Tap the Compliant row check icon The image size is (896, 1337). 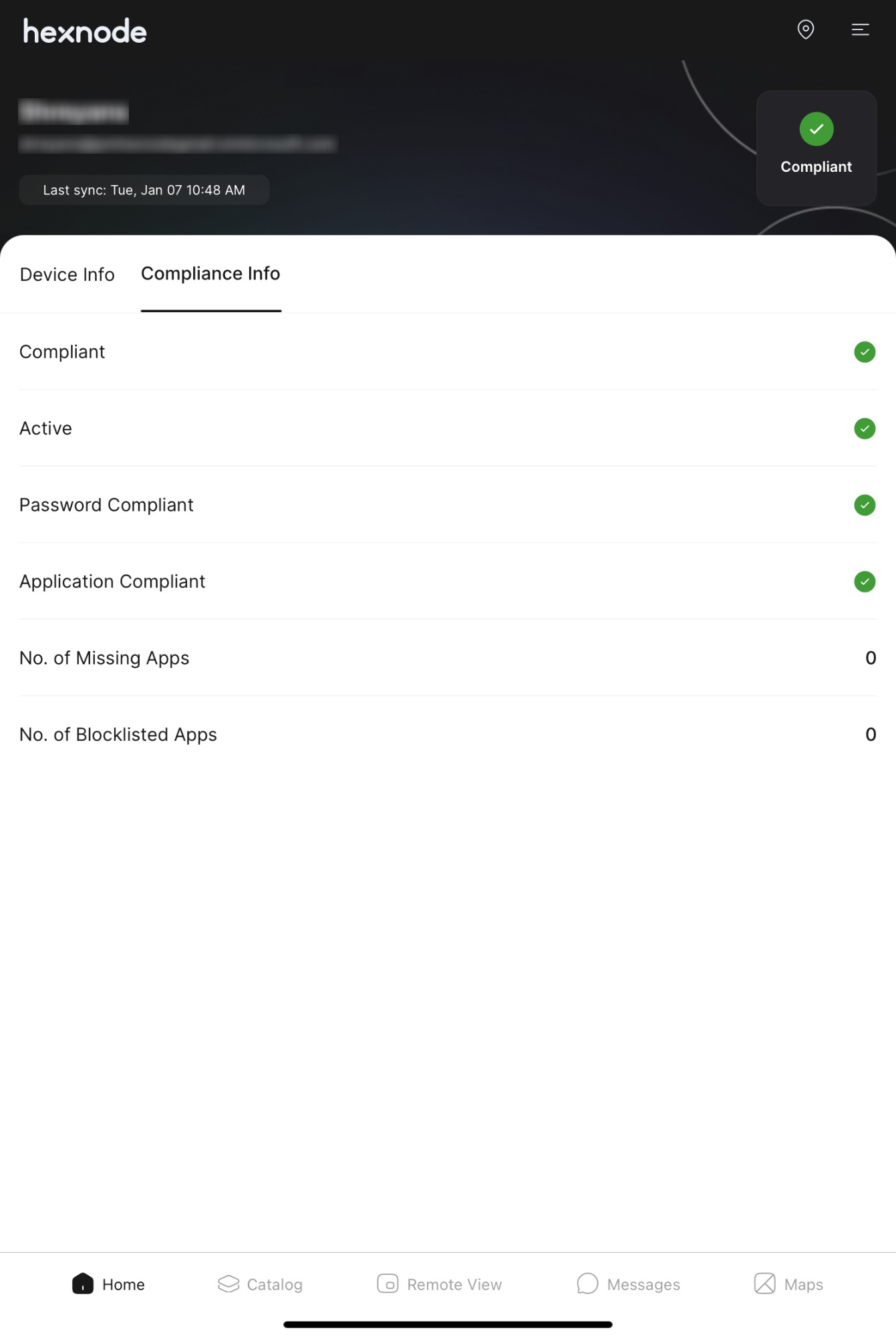865,352
